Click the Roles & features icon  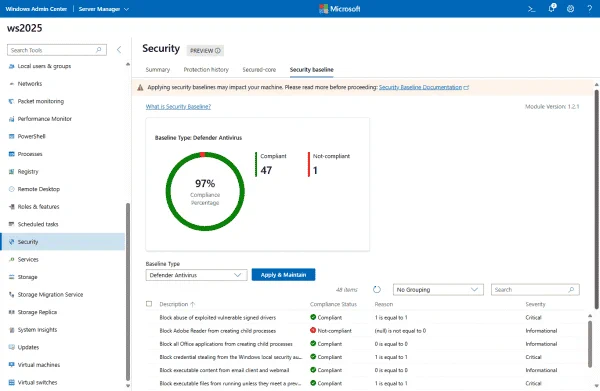pyautogui.click(x=11, y=207)
